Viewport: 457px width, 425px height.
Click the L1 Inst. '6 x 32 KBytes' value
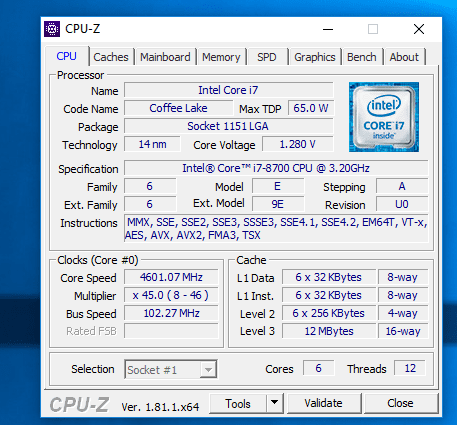329,295
